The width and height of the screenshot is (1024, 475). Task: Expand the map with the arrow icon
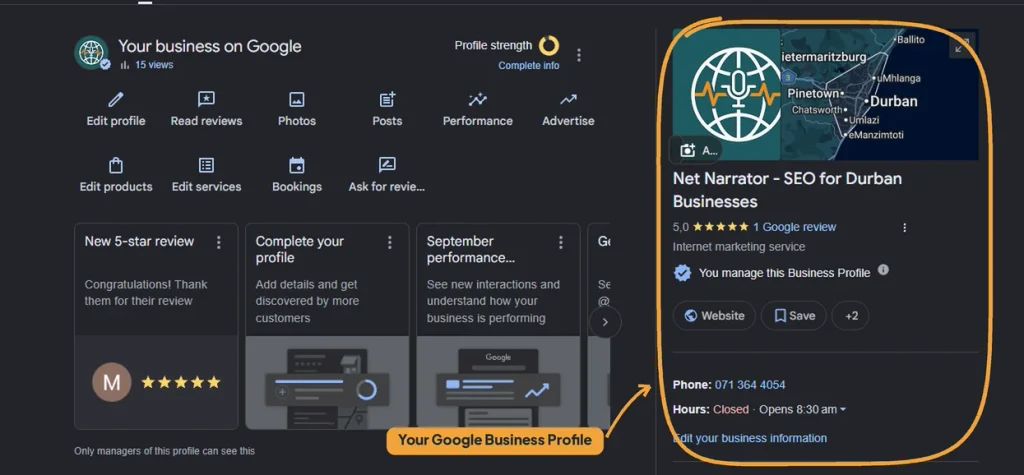coord(962,46)
